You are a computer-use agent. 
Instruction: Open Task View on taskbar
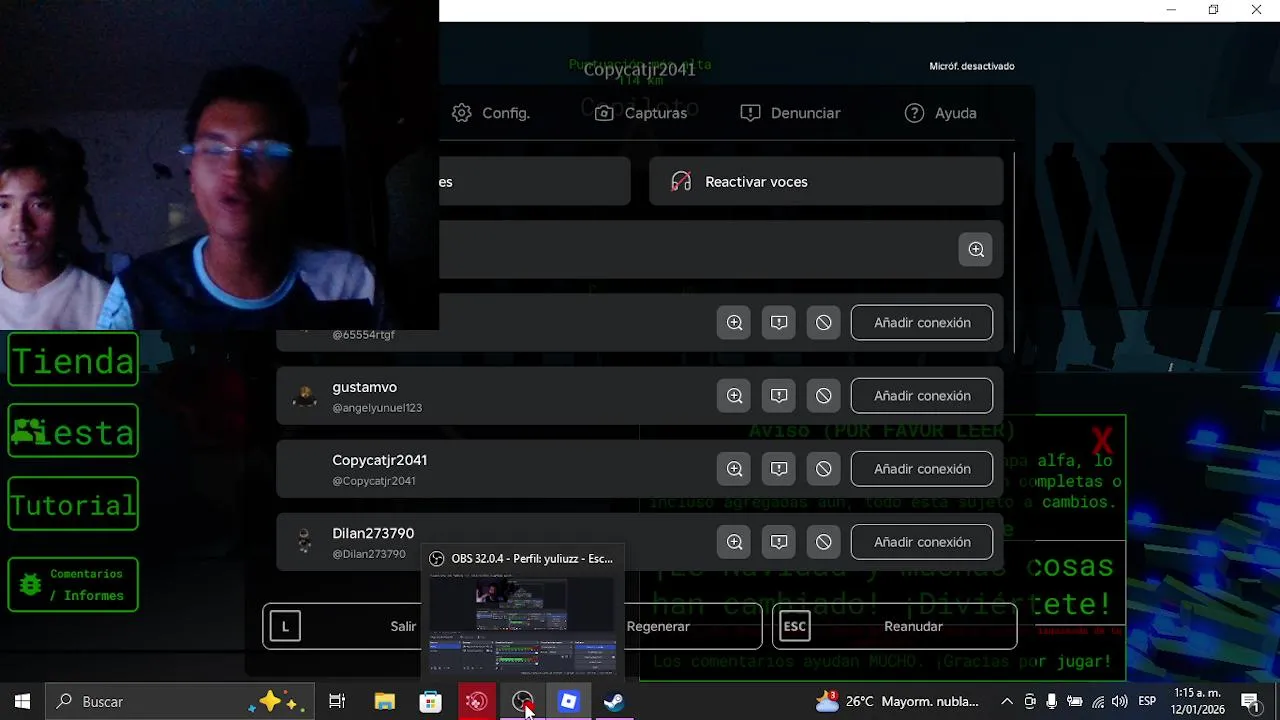[x=337, y=702]
